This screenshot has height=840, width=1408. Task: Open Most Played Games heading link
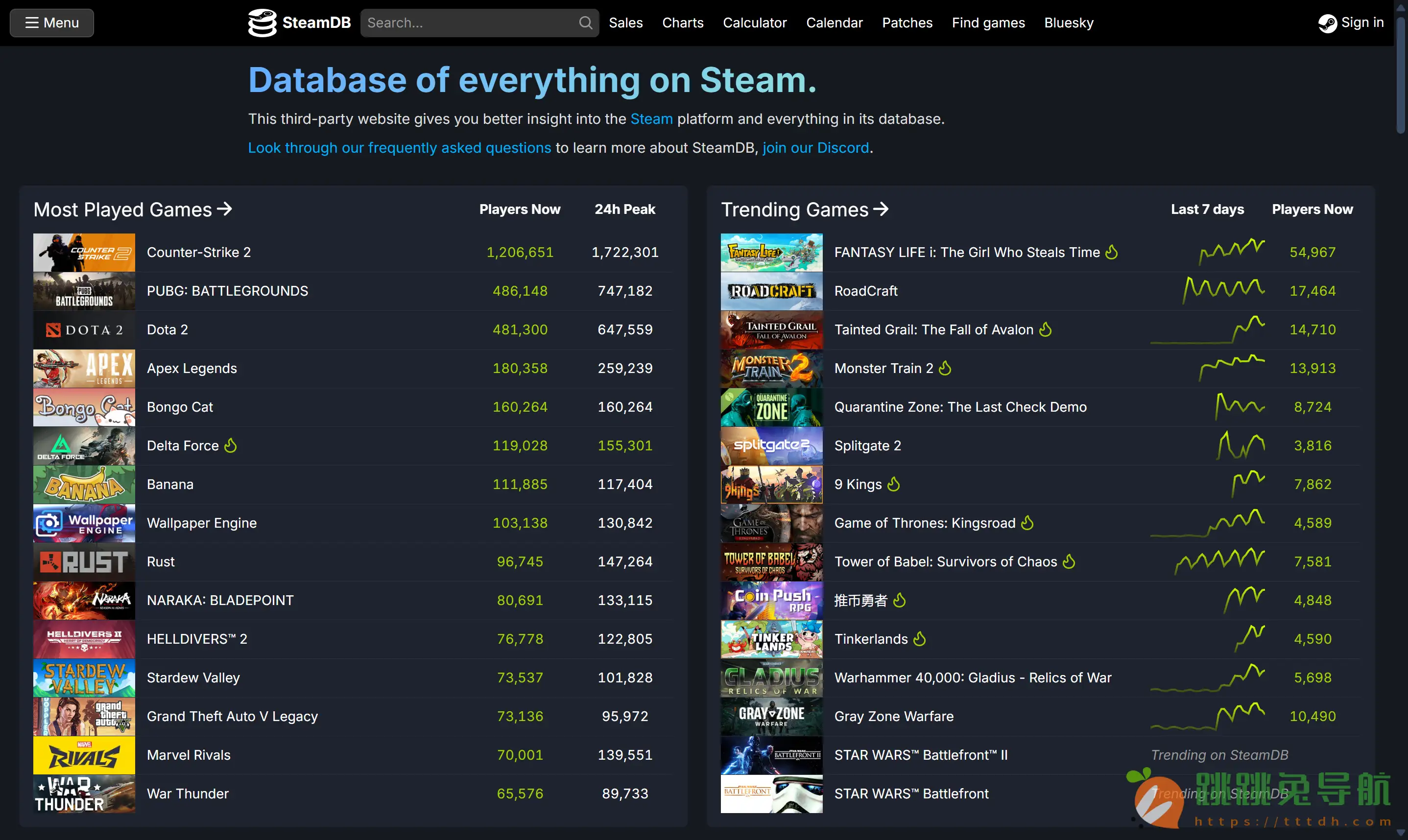tap(133, 210)
